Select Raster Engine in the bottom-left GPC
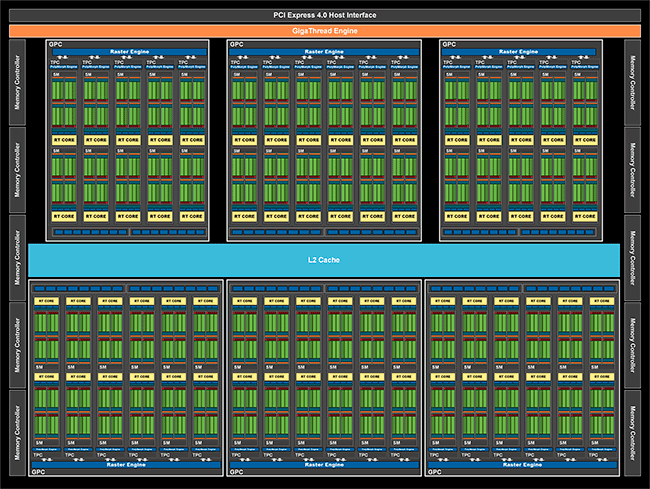The width and height of the screenshot is (650, 489). click(127, 464)
